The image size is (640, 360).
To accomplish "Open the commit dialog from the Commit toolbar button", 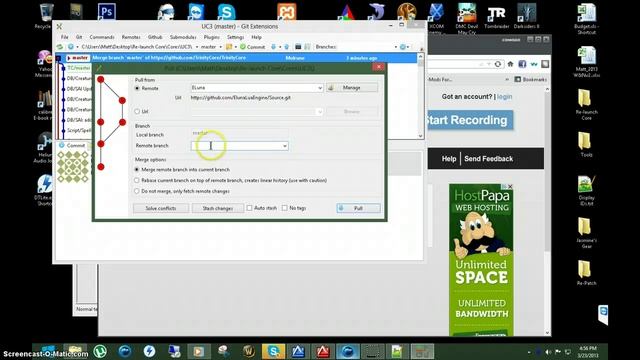I will (253, 47).
